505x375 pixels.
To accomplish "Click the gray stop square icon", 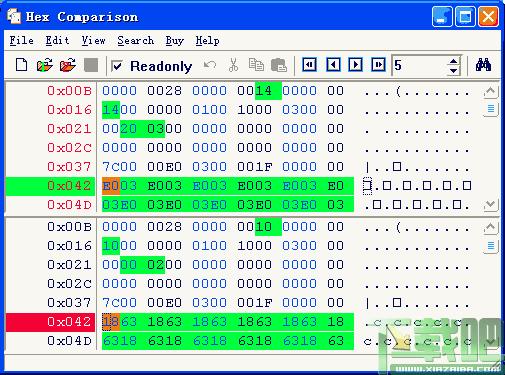I will tap(91, 65).
